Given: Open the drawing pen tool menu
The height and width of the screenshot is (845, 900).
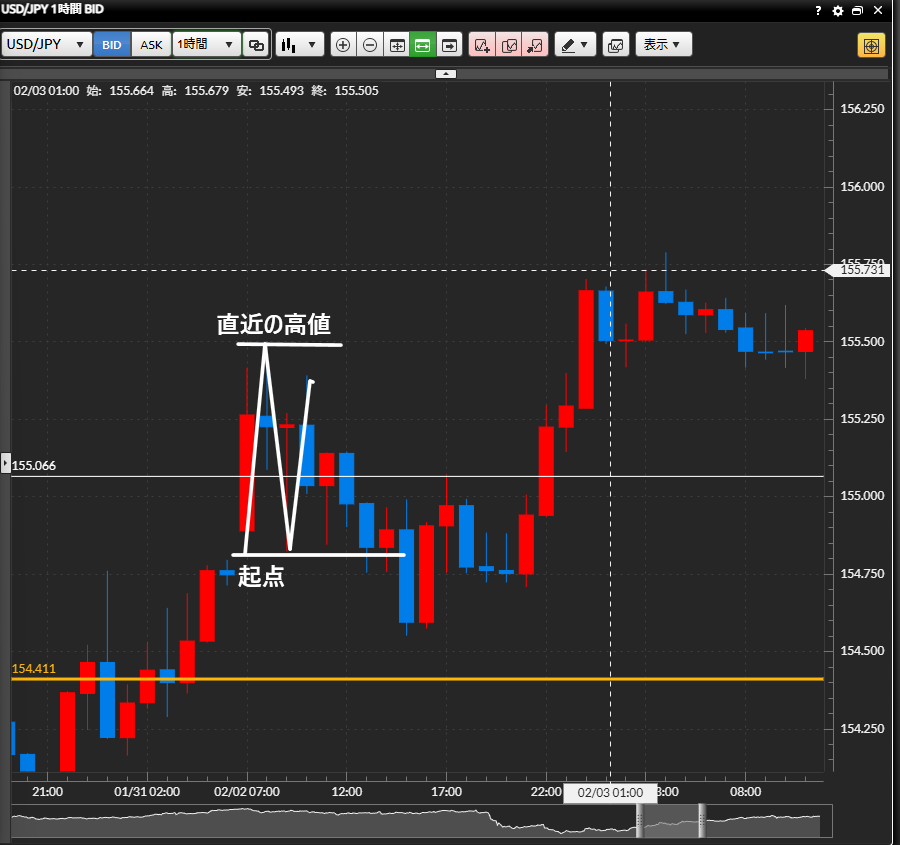Looking at the screenshot, I should tap(575, 45).
